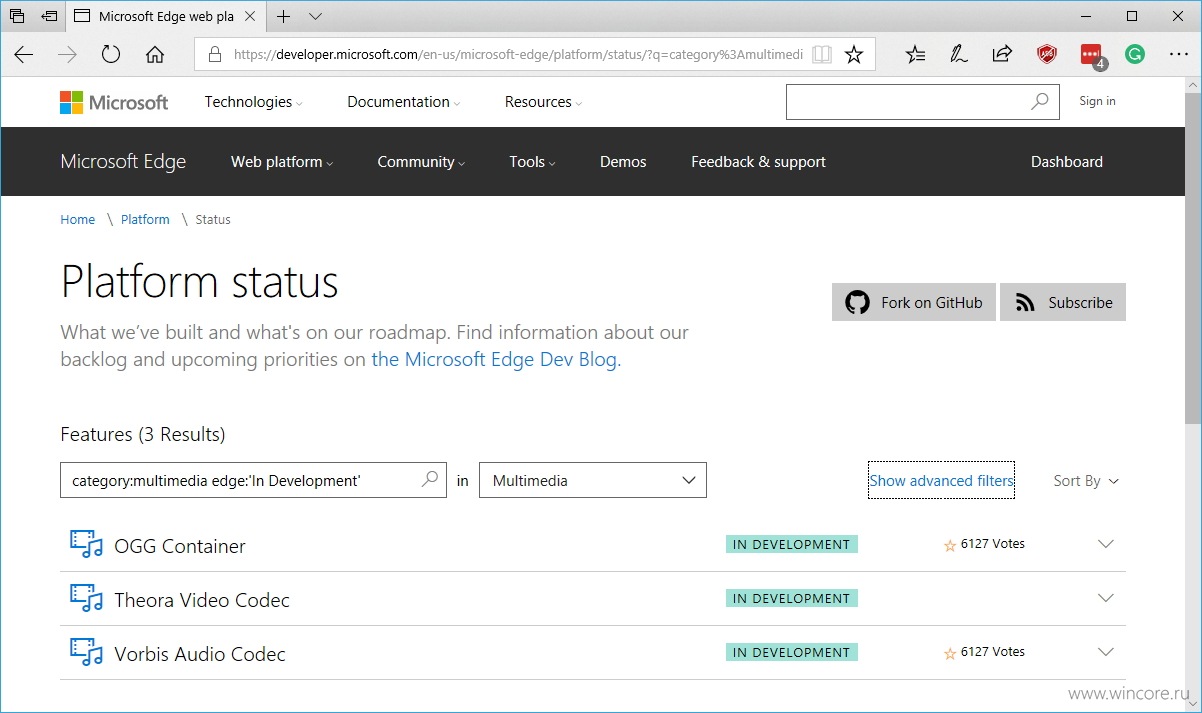Open the browser Settings and more menu
Viewport: 1202px width, 713px height.
click(x=1177, y=55)
